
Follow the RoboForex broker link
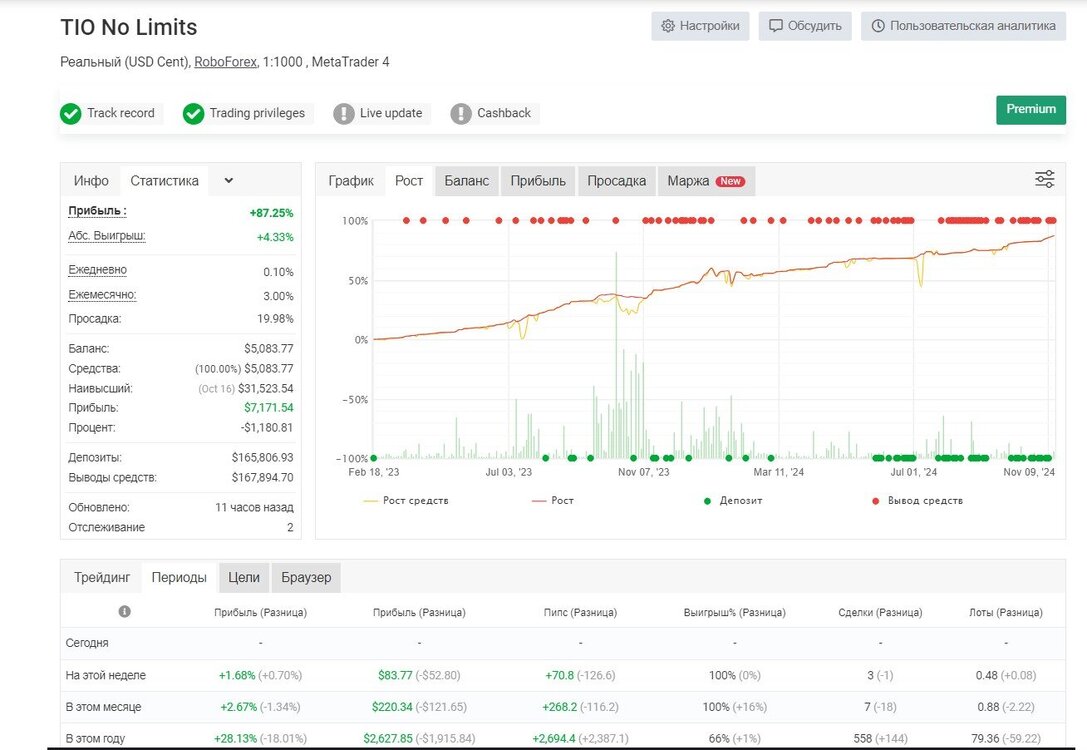(225, 62)
